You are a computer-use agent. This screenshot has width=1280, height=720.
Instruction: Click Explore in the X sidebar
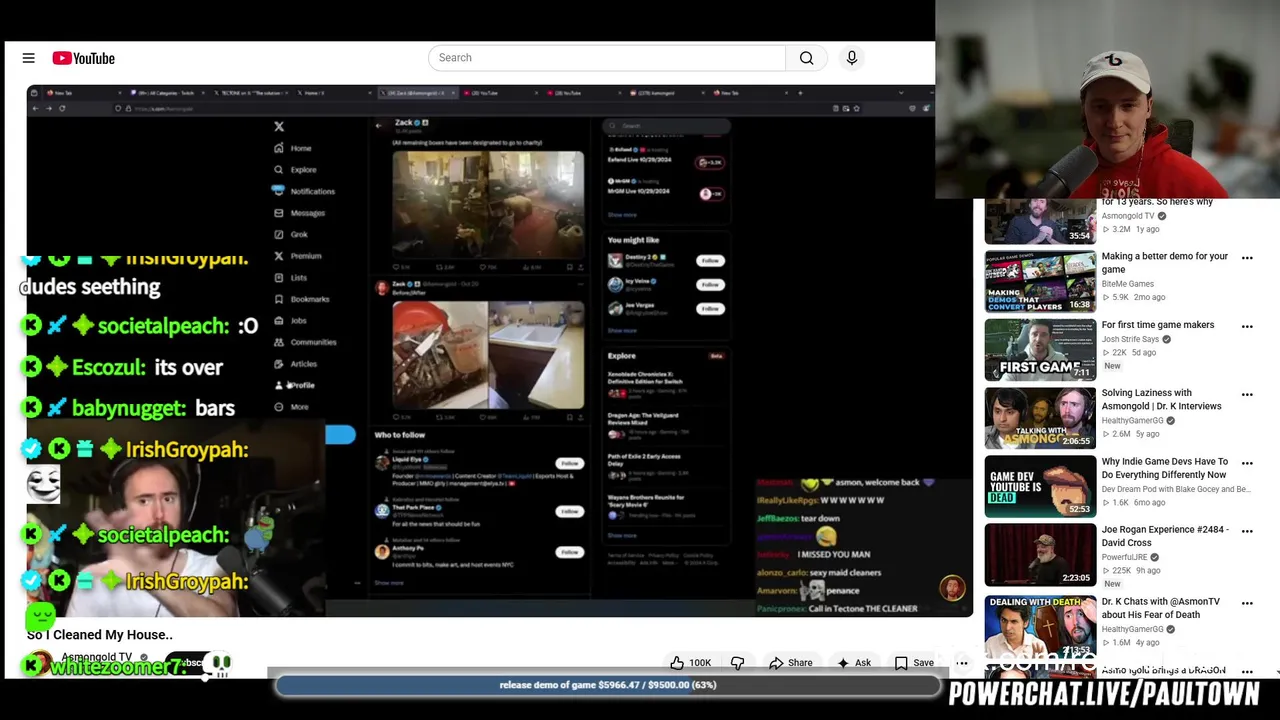pos(295,169)
